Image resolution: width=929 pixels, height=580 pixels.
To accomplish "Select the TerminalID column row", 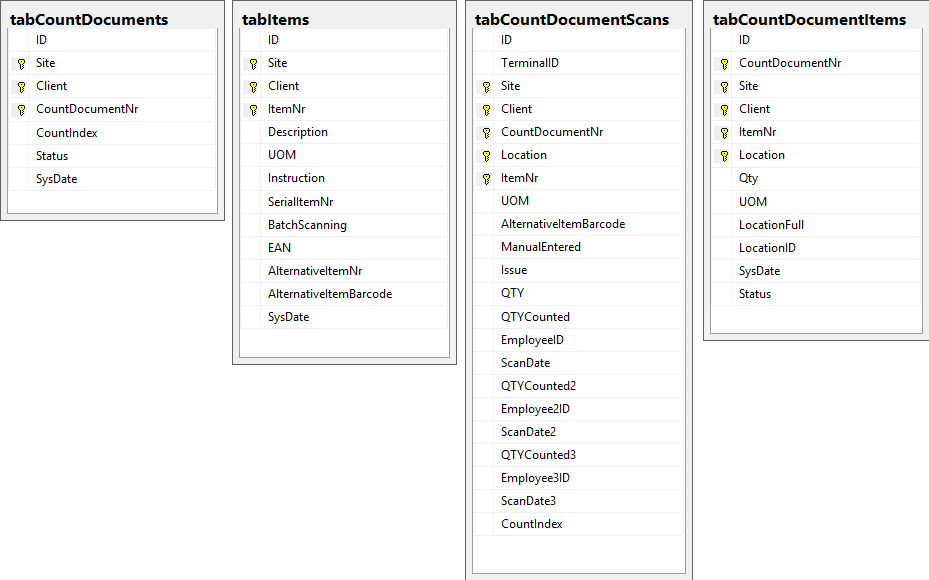I will [x=530, y=63].
